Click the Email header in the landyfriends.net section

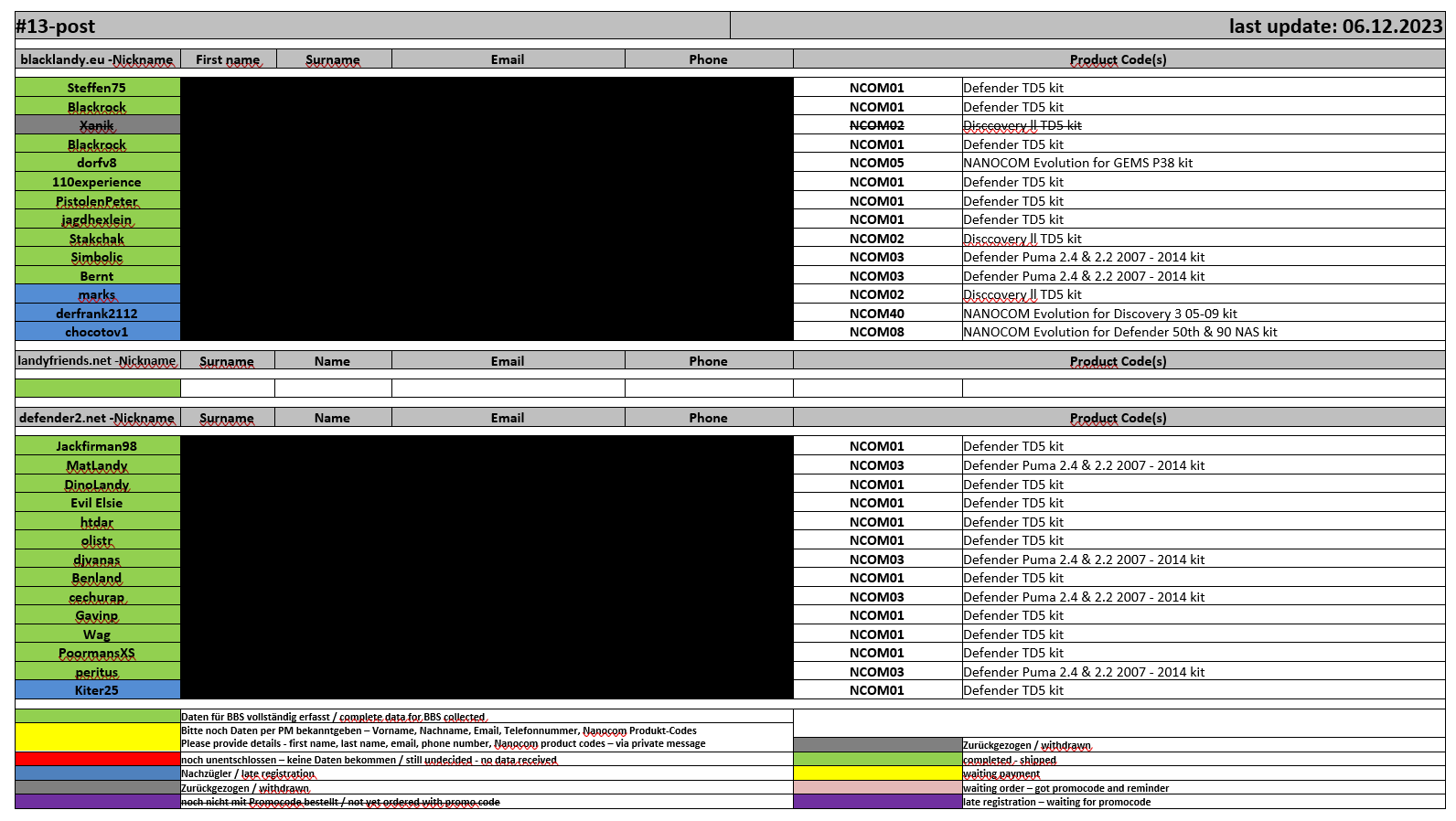click(508, 361)
